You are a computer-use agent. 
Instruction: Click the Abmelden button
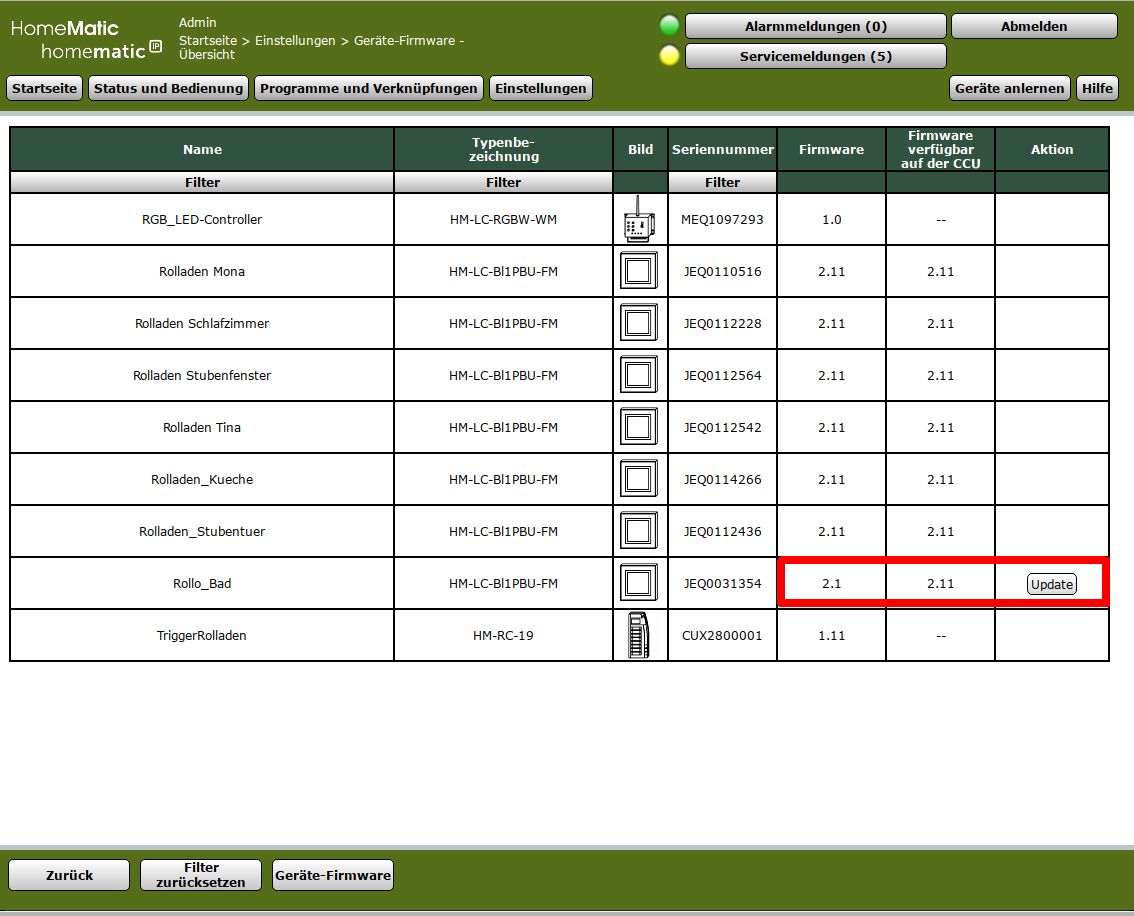tap(1034, 26)
